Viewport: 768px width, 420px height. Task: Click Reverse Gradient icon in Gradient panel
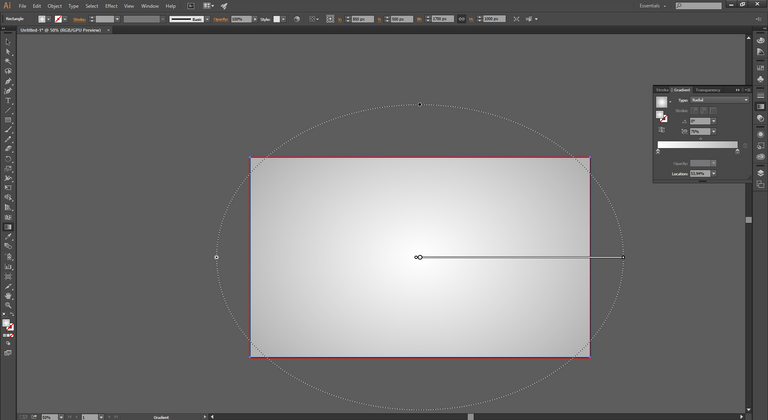(662, 130)
